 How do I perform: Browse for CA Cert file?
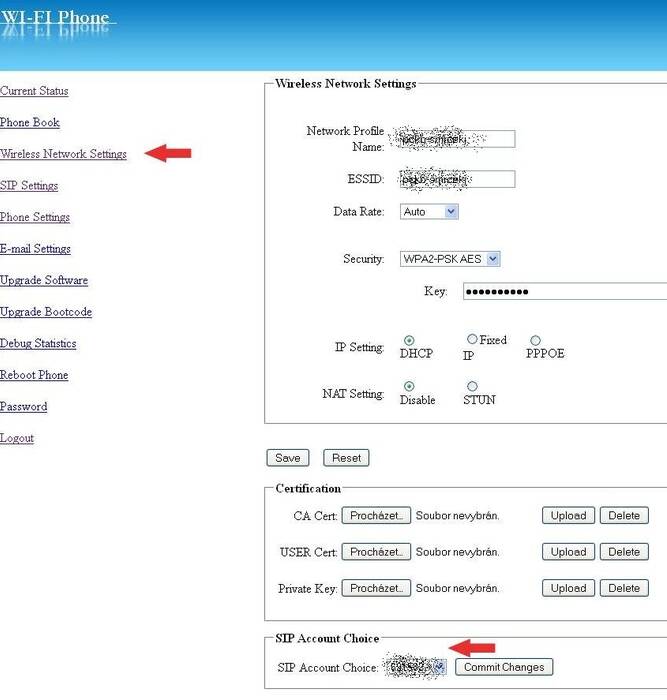coord(376,516)
